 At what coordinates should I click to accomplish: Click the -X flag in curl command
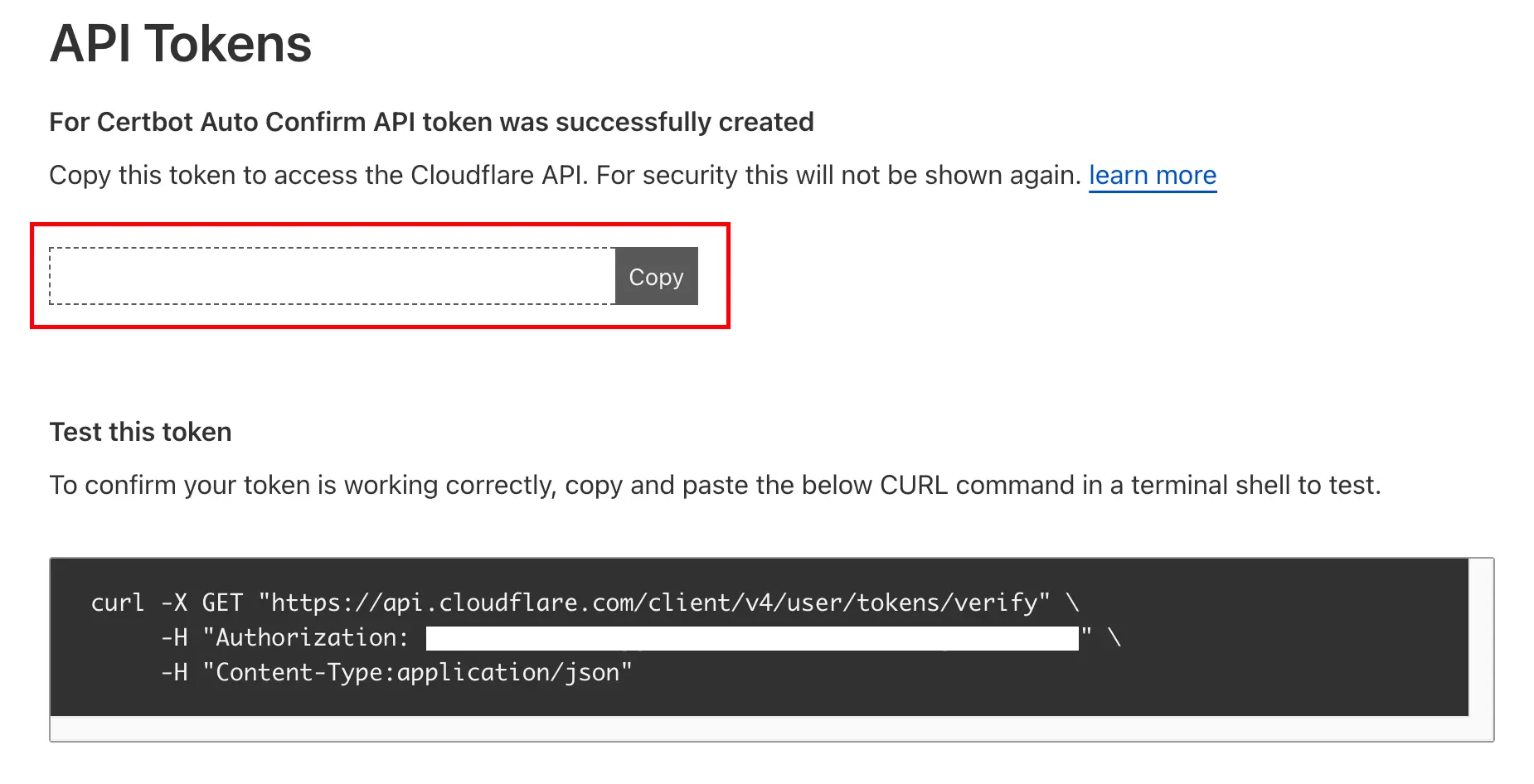pos(174,603)
